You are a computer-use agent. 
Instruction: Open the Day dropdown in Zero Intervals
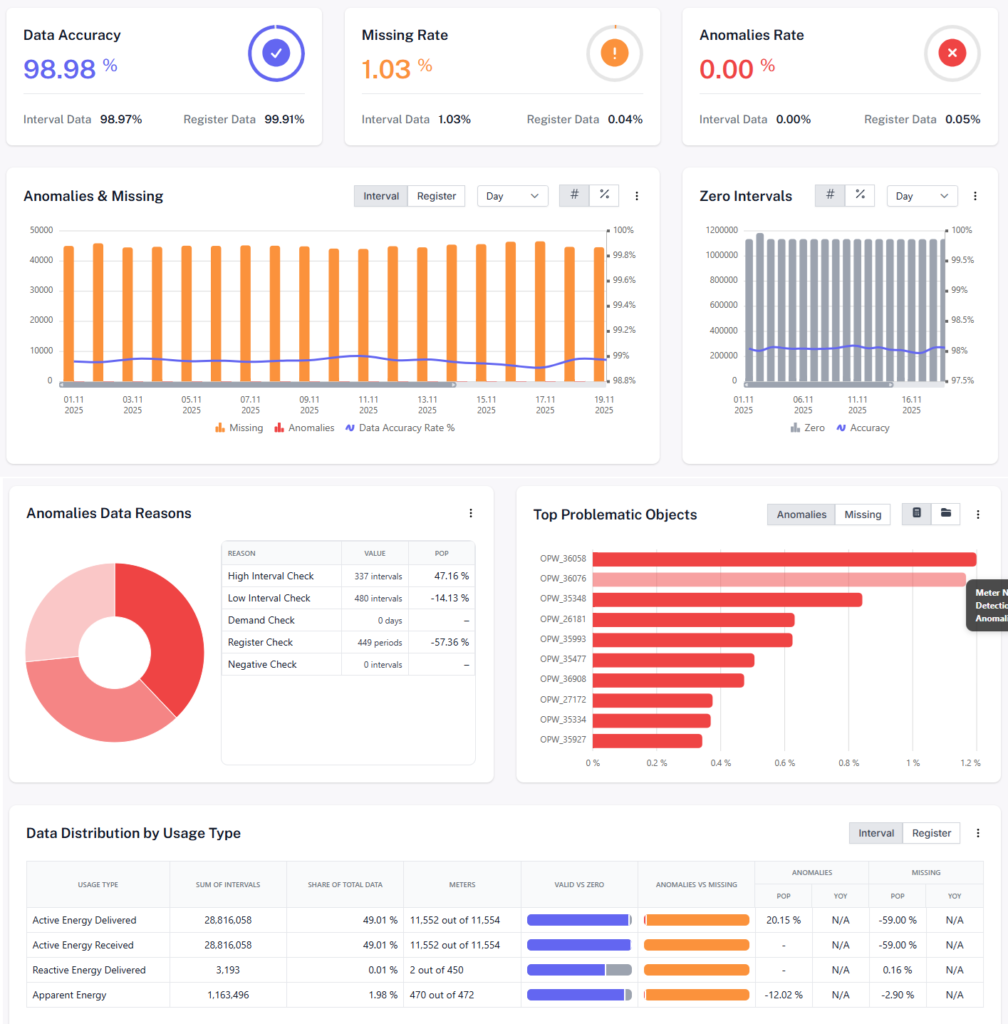point(922,196)
